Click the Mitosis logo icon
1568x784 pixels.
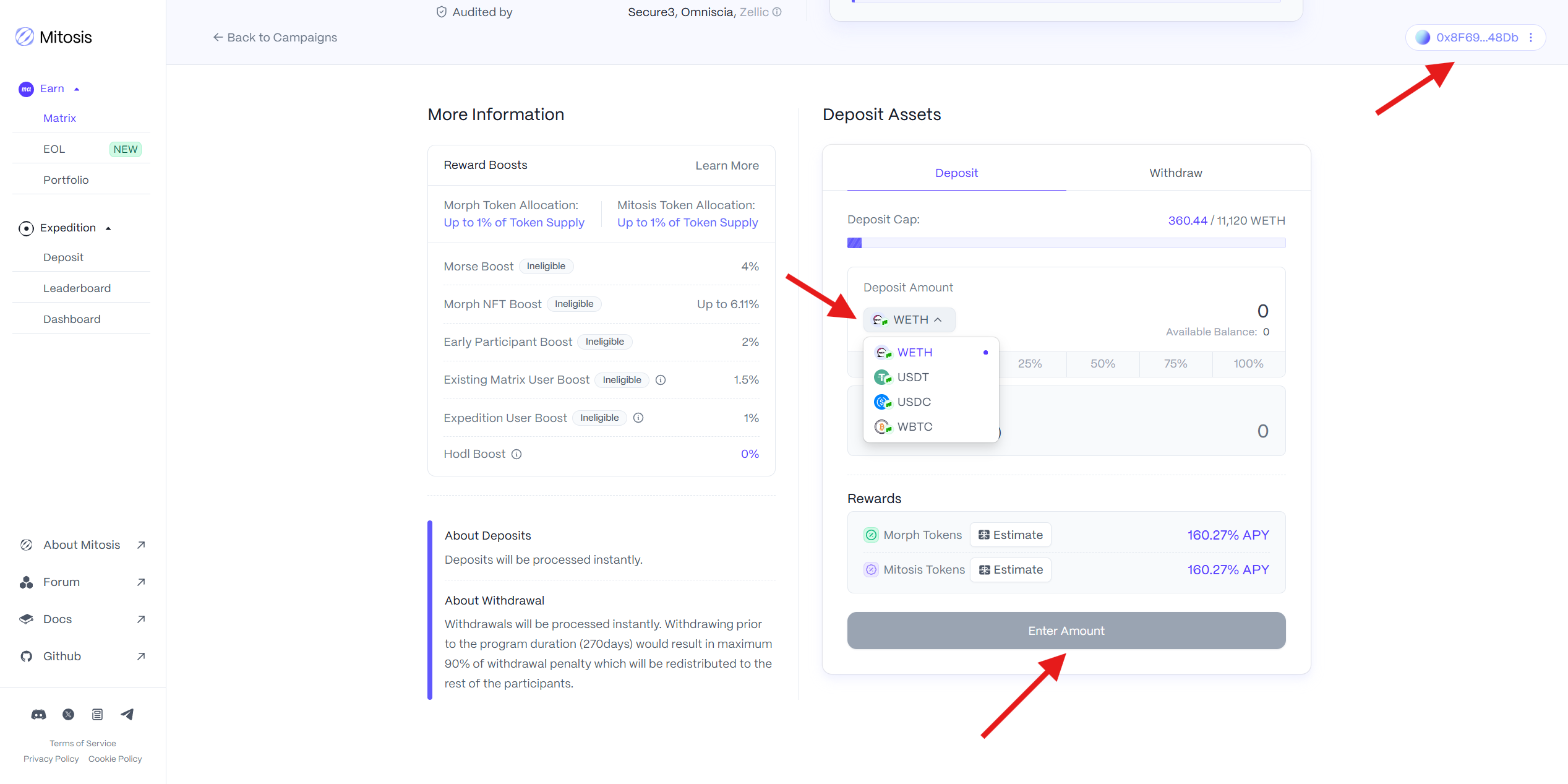click(25, 37)
